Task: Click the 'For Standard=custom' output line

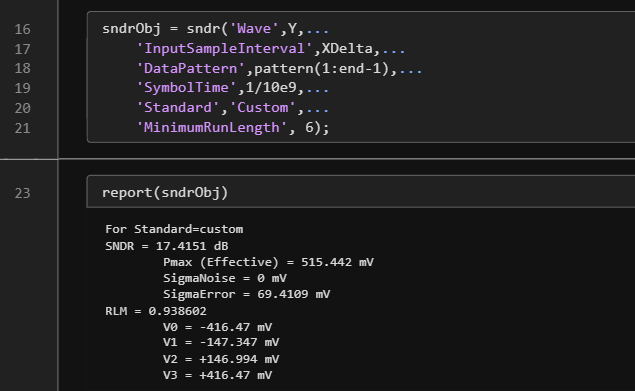Action: 174,229
